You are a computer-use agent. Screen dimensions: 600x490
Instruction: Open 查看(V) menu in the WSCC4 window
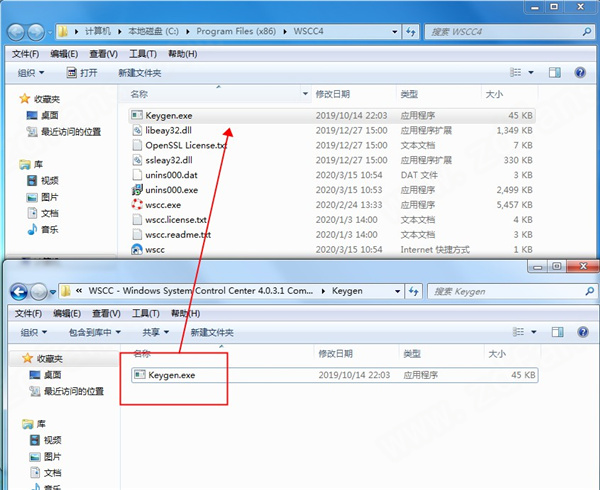click(x=103, y=54)
